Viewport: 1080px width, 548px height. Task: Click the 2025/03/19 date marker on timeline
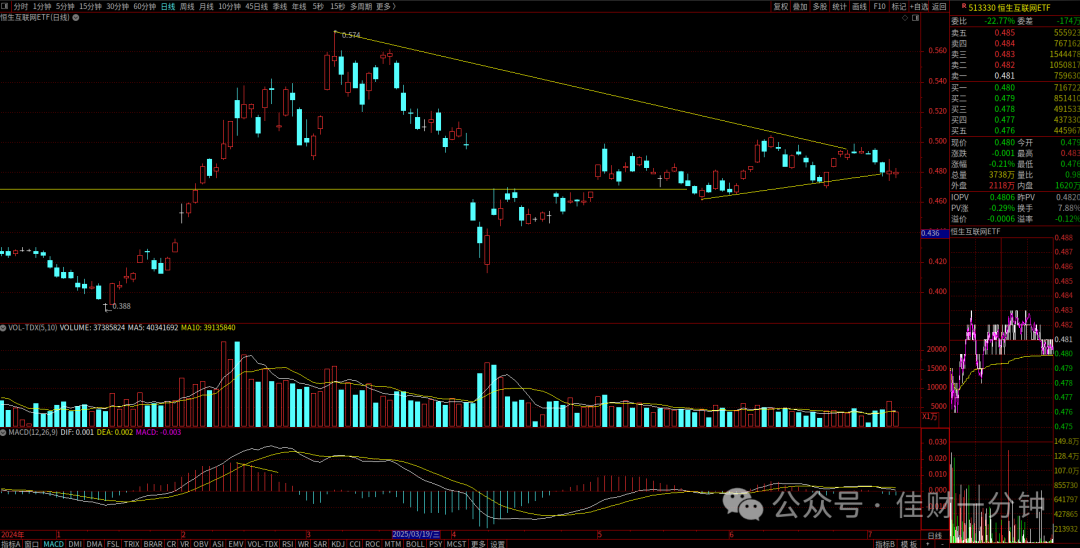pyautogui.click(x=416, y=534)
